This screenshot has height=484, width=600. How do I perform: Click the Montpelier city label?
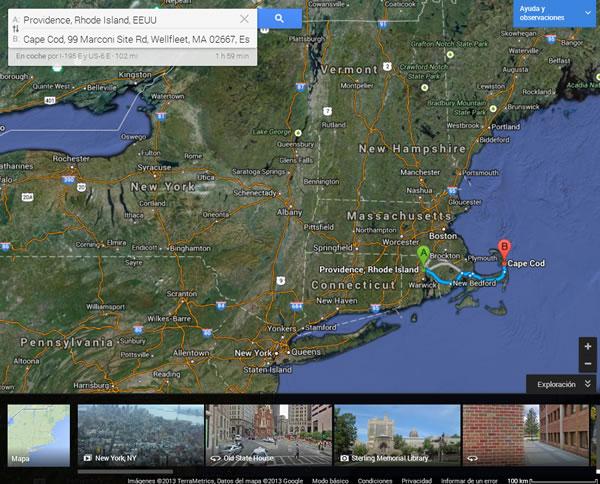tap(357, 86)
